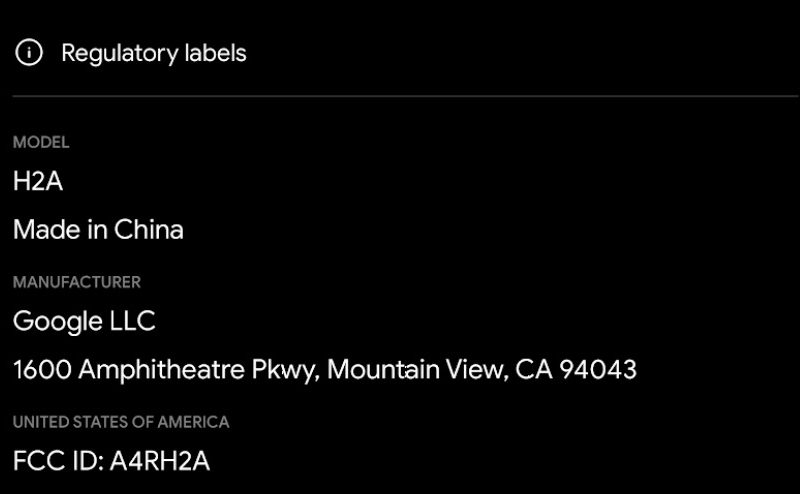800x494 pixels.
Task: Click the MODEL section label
Action: [x=41, y=143]
